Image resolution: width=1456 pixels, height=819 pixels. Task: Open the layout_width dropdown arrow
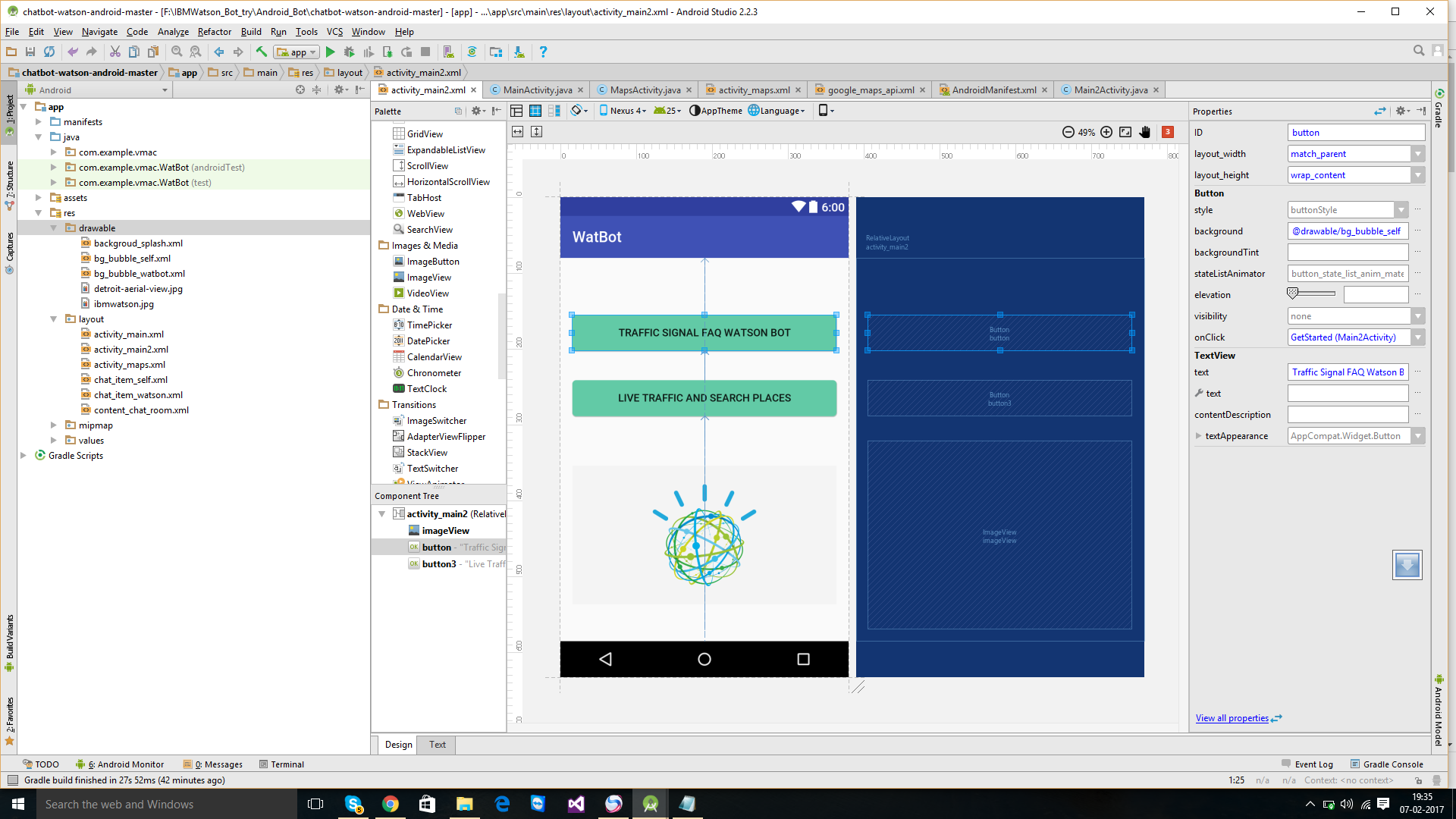tap(1417, 154)
